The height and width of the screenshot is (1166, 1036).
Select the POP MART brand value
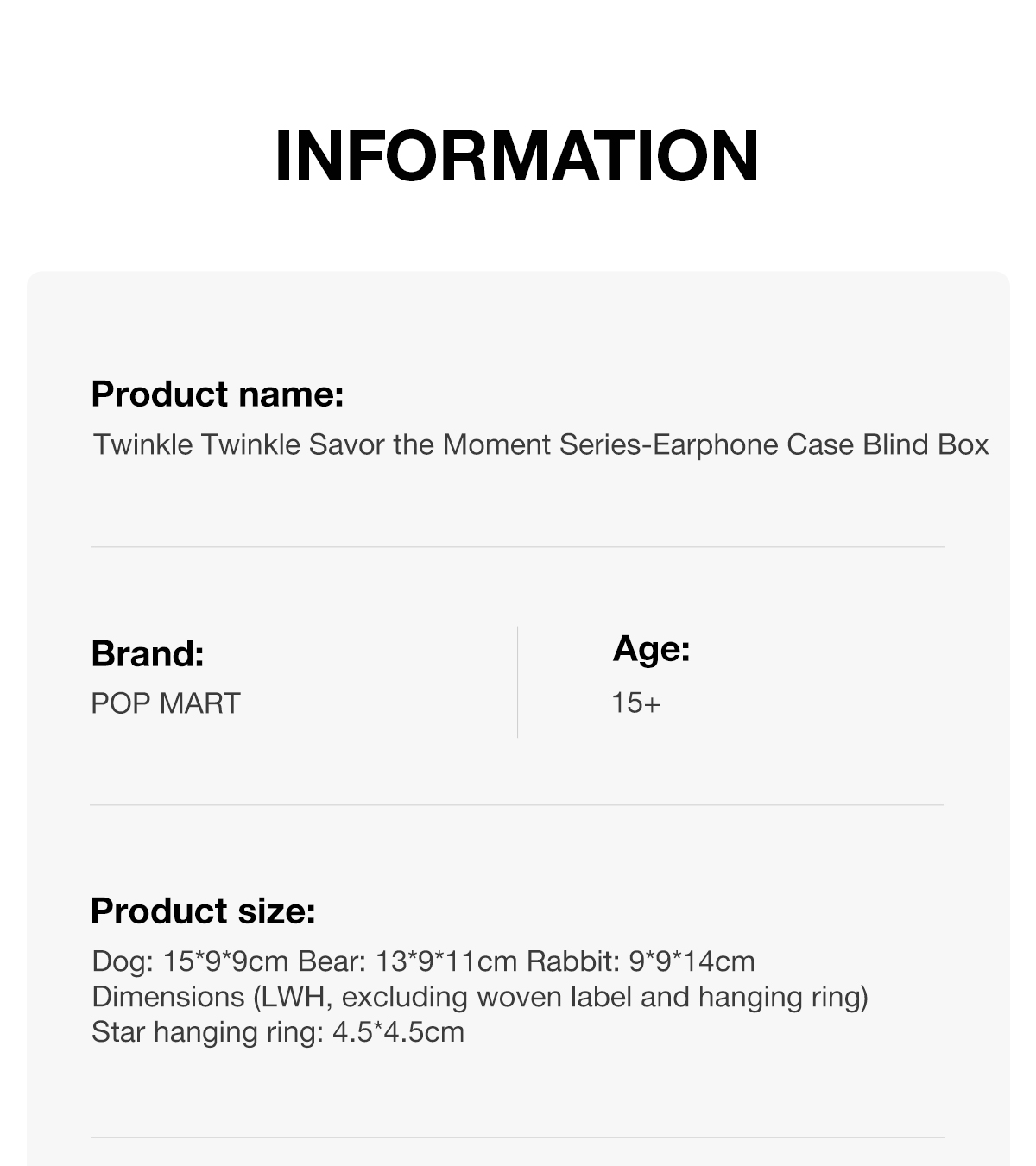[166, 703]
